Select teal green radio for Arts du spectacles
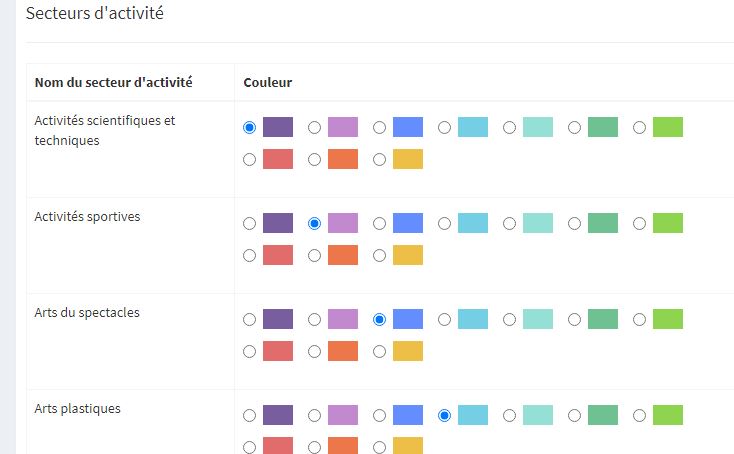Screen dimensions: 734x454 click(574, 320)
